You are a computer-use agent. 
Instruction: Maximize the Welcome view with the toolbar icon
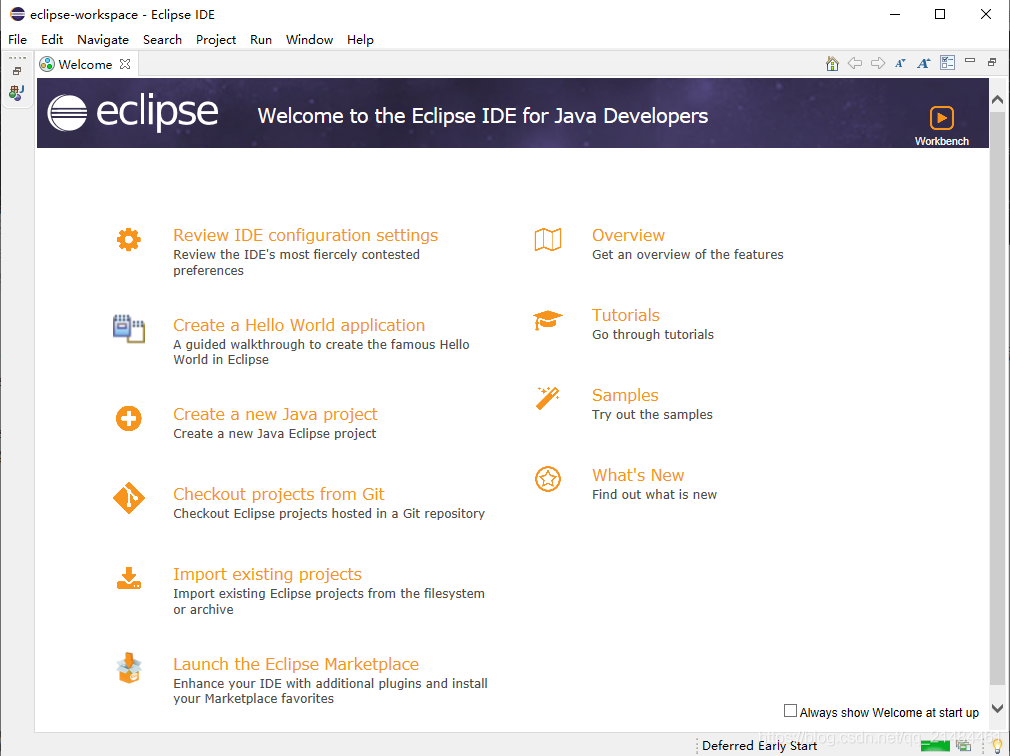992,62
